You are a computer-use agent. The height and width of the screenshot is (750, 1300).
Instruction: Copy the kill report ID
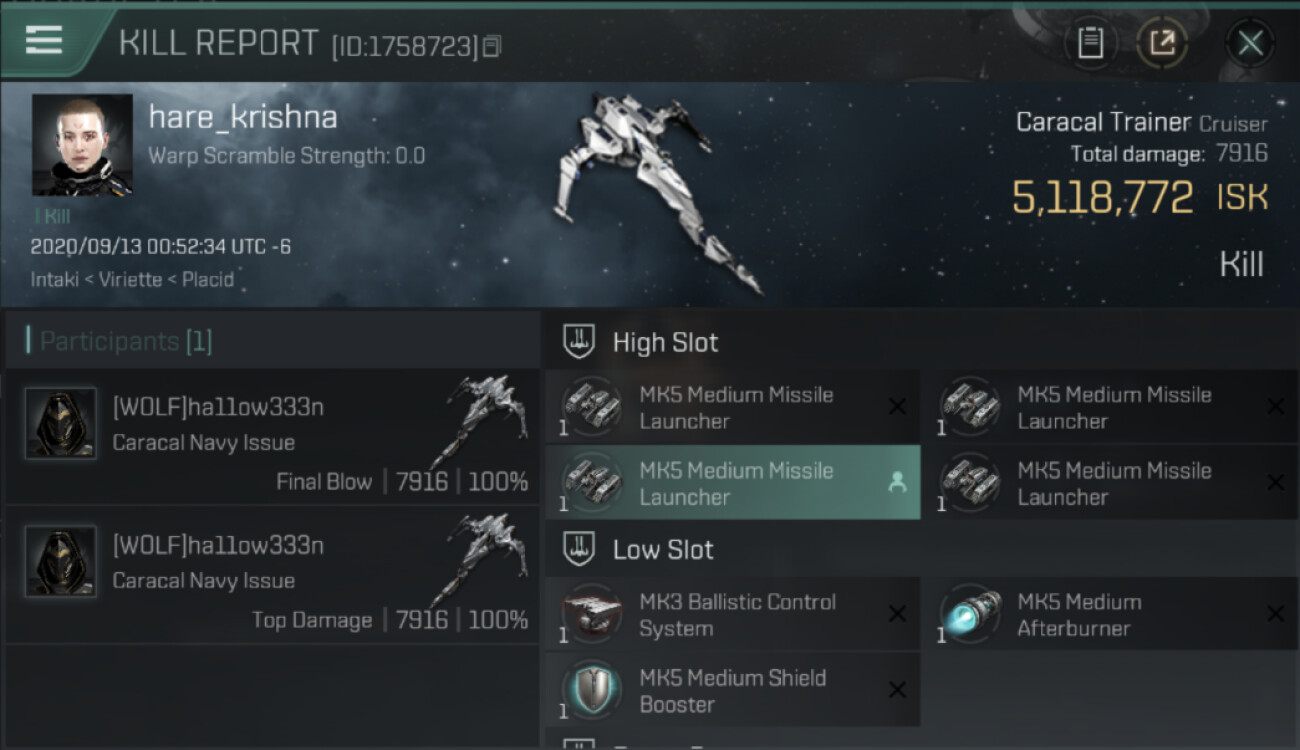pos(491,46)
